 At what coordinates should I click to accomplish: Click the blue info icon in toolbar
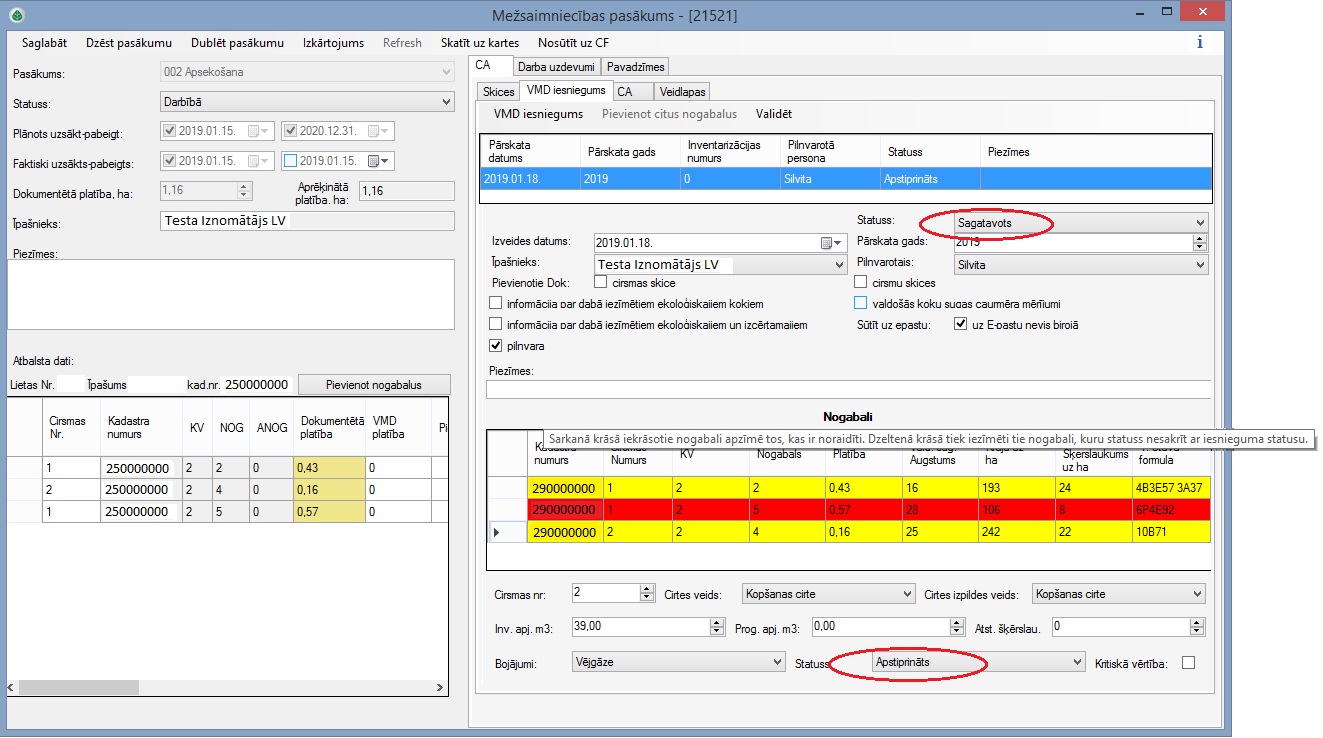[x=1199, y=42]
